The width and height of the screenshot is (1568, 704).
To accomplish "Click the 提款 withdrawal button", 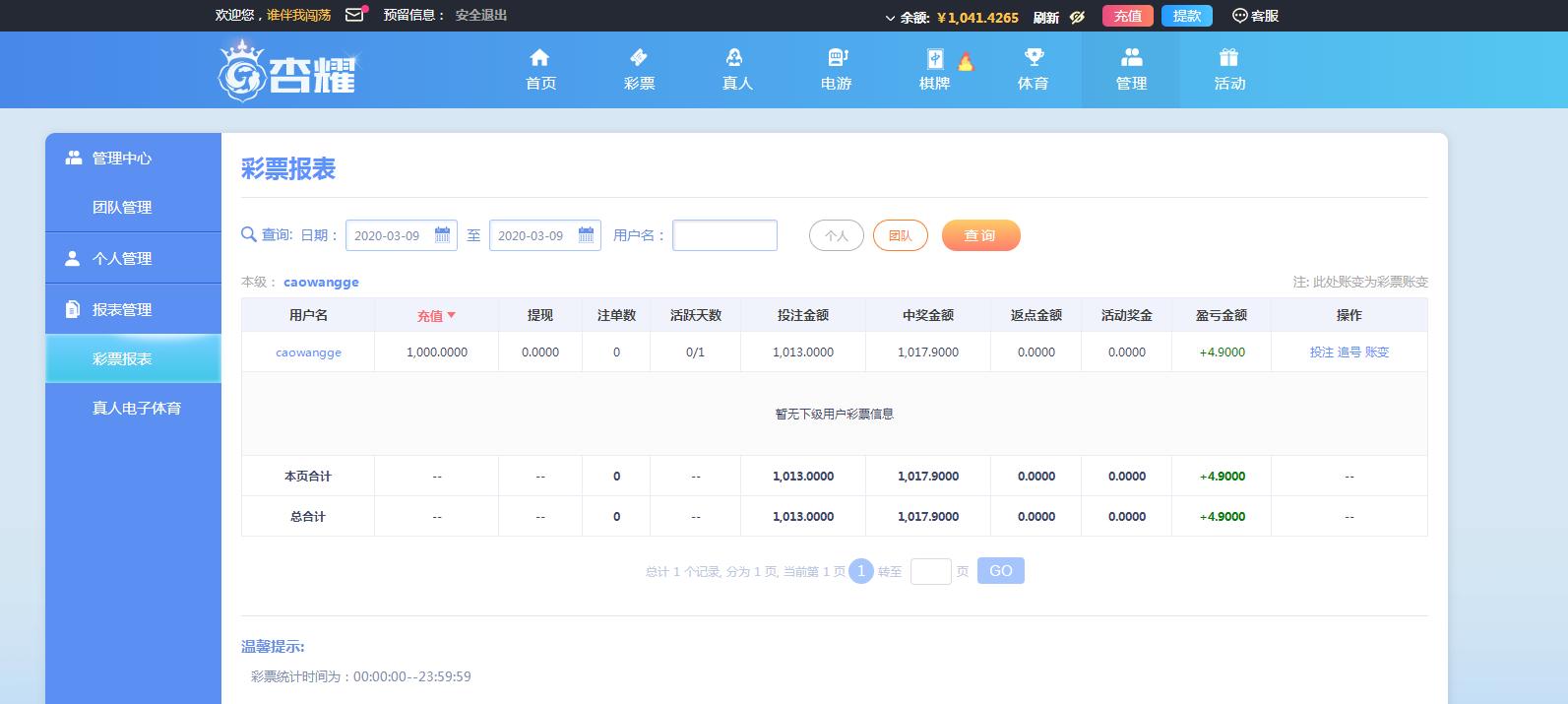I will [1186, 16].
